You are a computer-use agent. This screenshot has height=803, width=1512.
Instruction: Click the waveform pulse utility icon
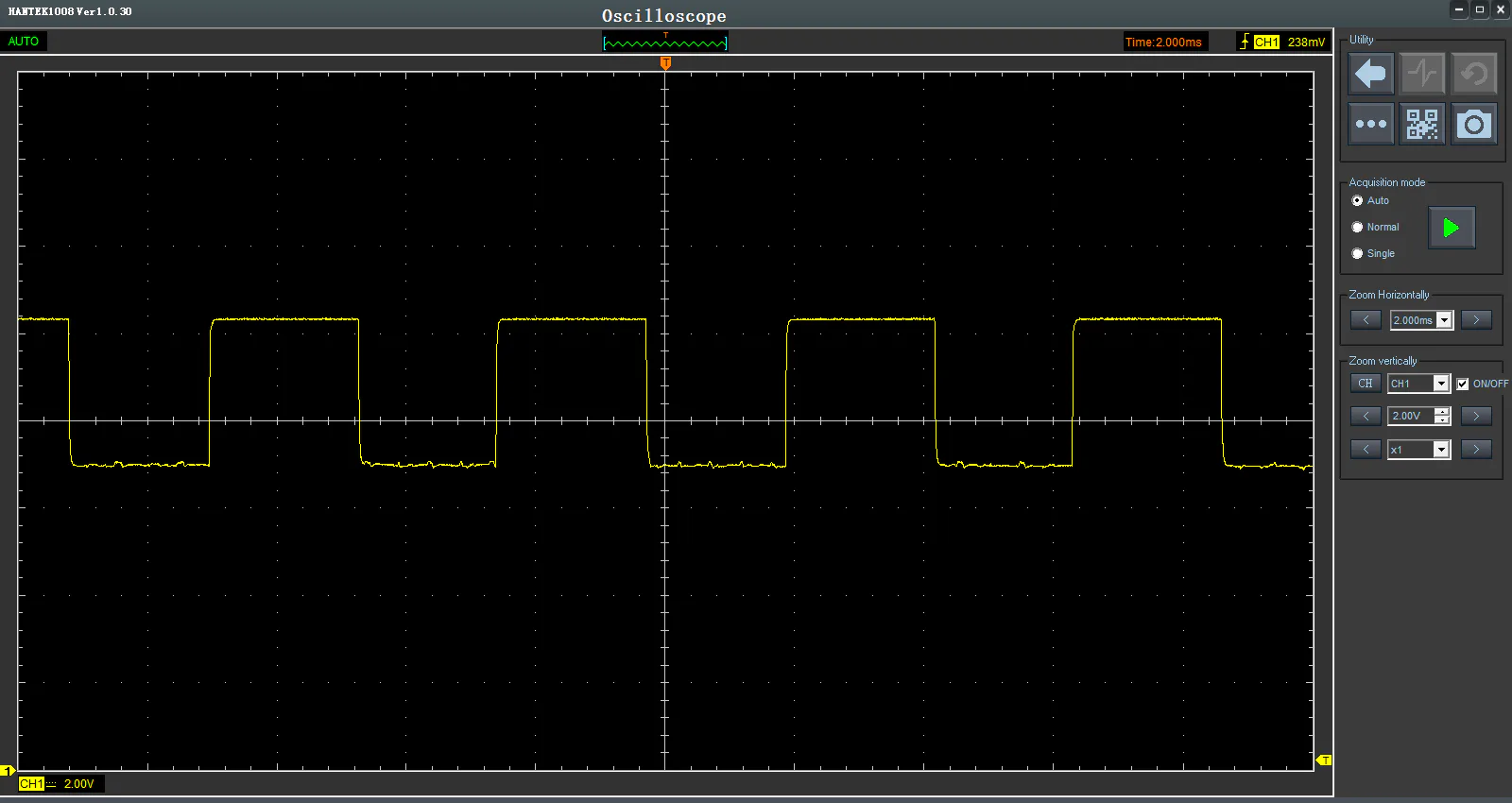coord(1422,74)
